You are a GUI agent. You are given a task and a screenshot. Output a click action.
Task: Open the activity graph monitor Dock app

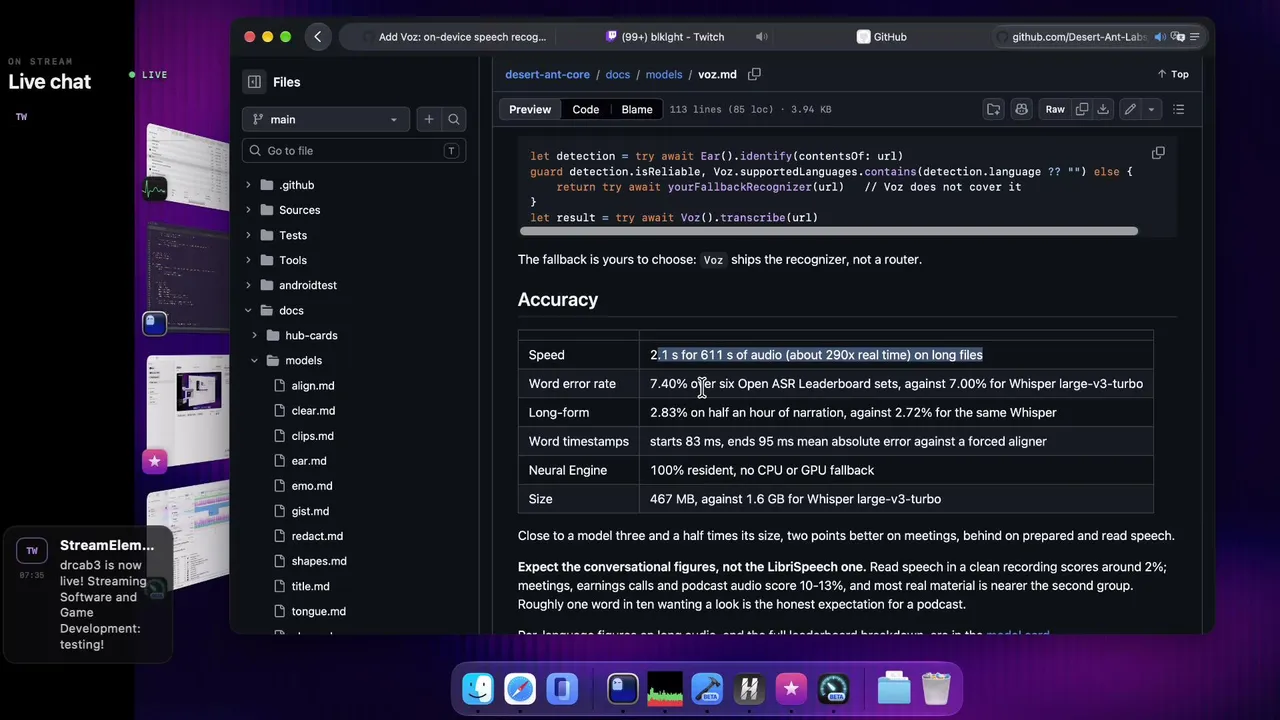click(665, 689)
